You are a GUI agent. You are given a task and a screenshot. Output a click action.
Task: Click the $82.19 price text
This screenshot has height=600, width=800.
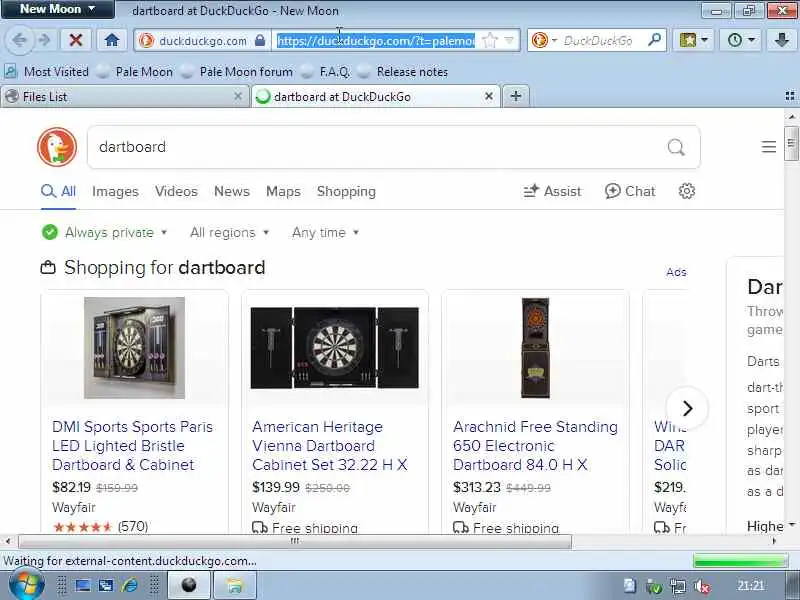click(71, 487)
